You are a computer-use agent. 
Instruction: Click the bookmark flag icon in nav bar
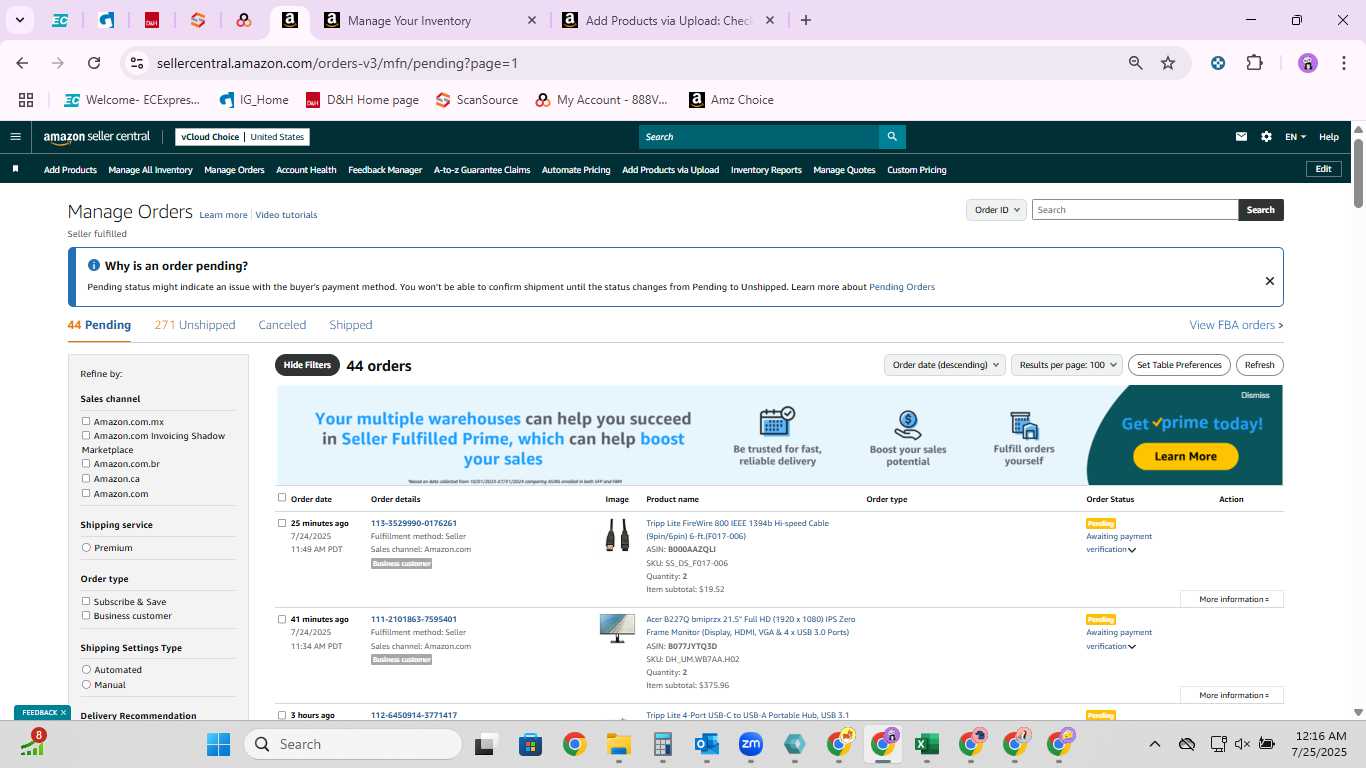15,169
